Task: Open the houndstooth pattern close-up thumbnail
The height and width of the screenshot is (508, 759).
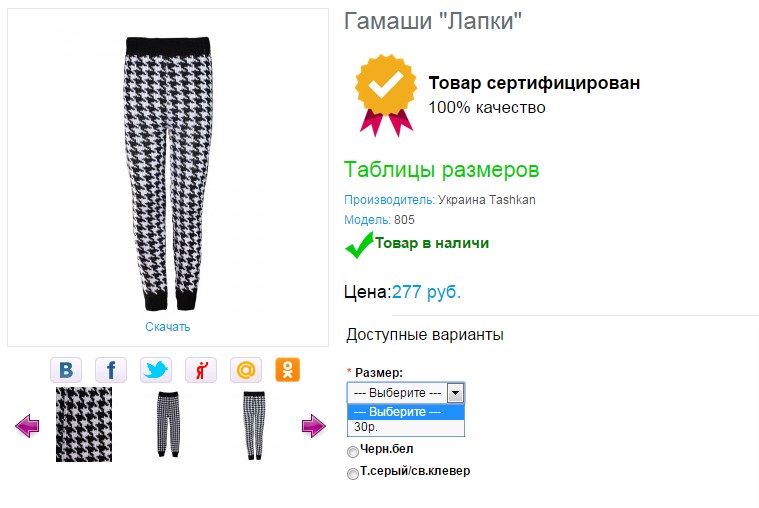Action: pyautogui.click(x=84, y=424)
